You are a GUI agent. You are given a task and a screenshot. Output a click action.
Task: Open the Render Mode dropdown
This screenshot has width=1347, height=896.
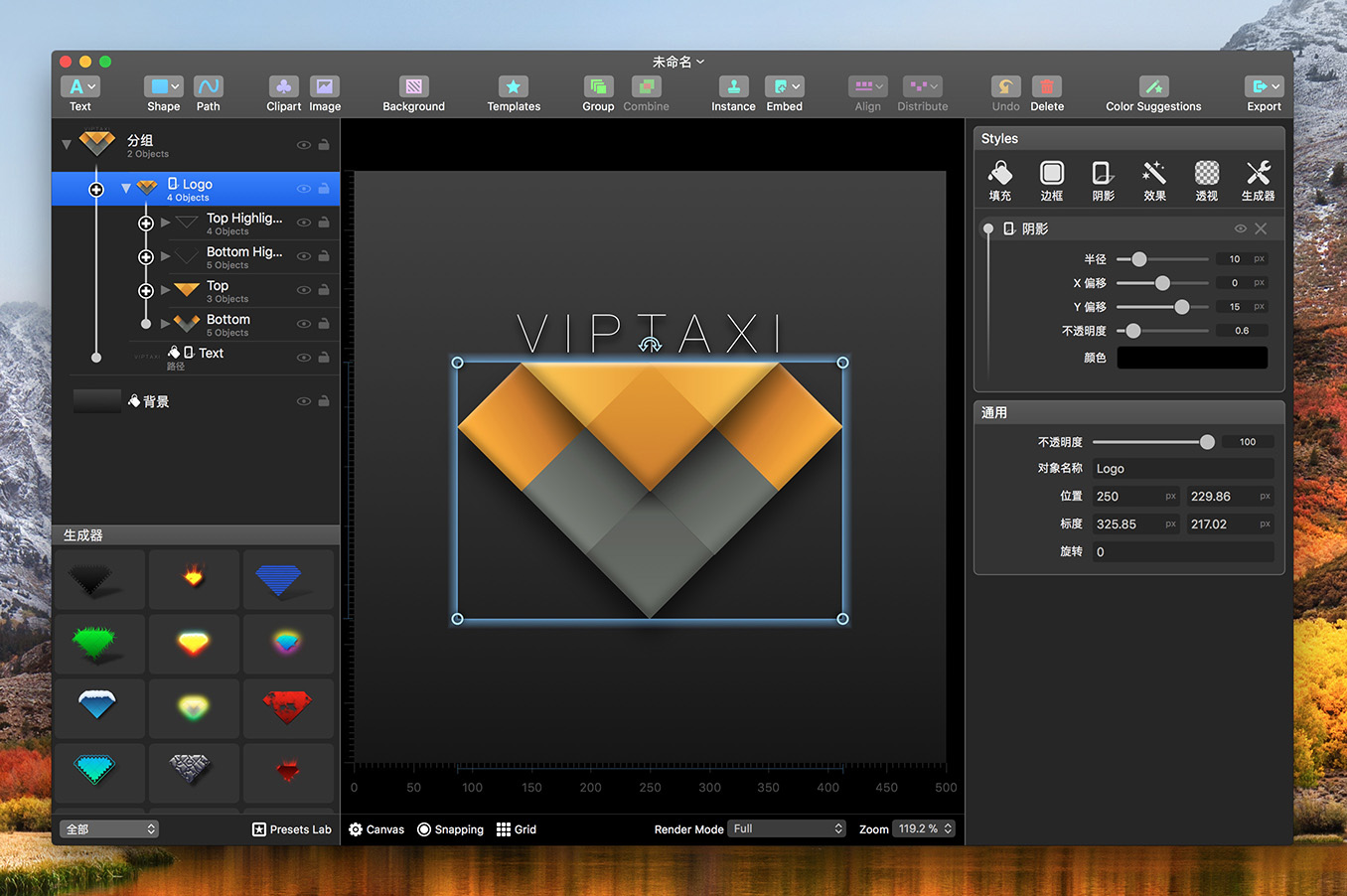(x=787, y=828)
